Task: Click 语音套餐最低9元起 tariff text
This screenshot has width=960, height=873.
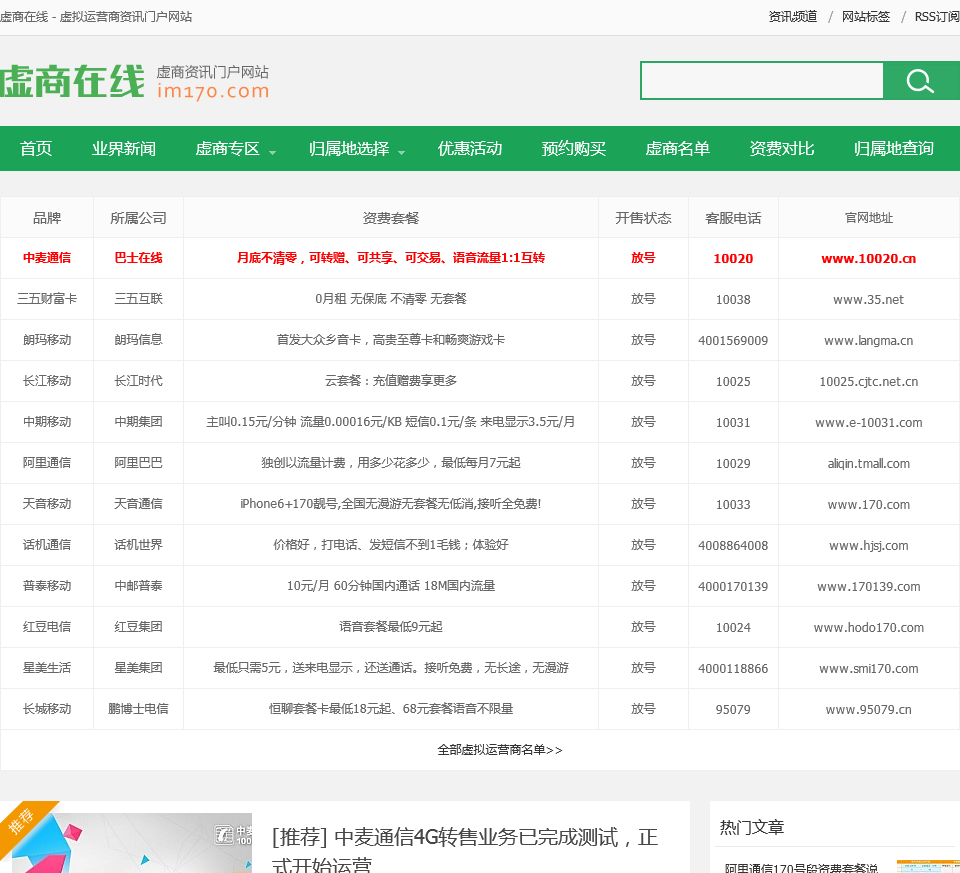Action: click(391, 627)
